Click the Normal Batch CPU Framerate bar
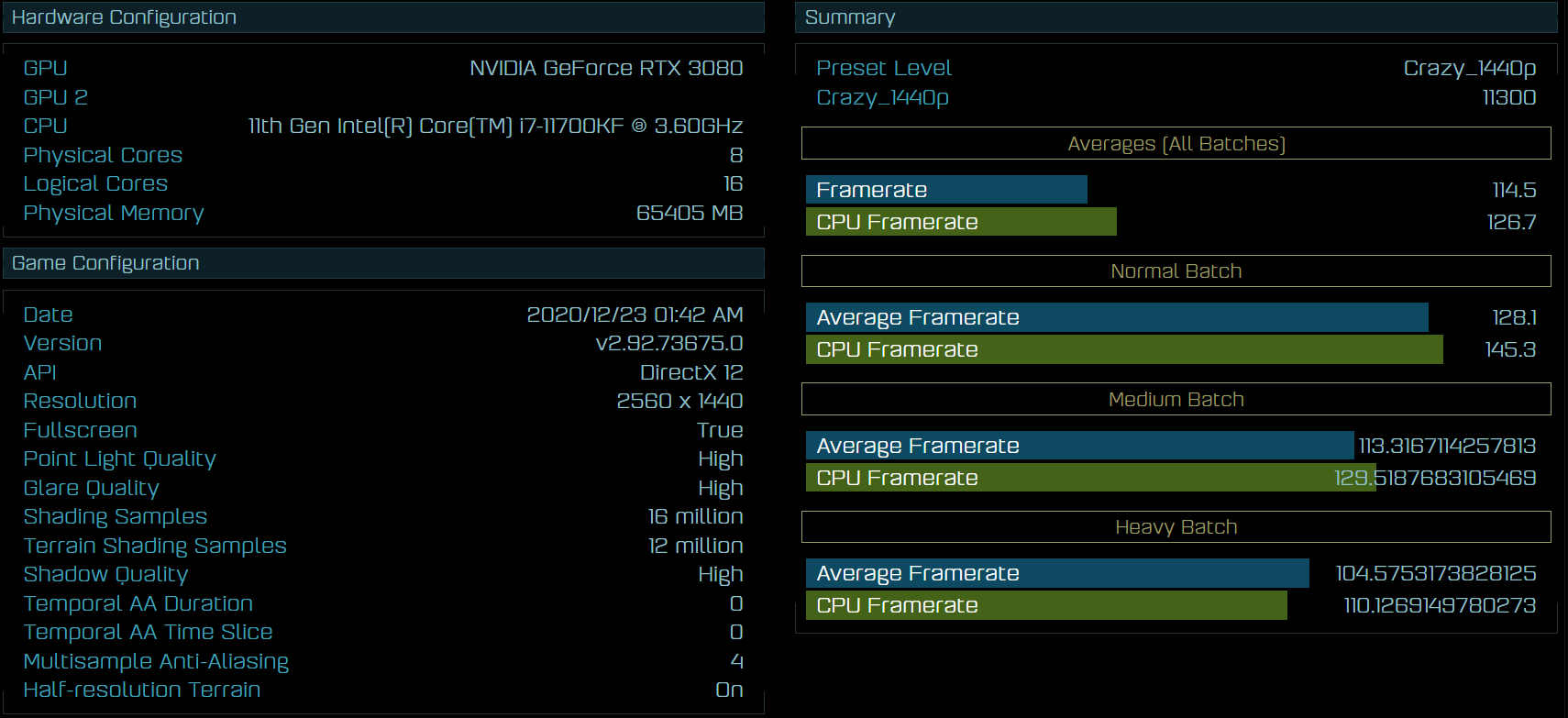The width and height of the screenshot is (1568, 718). 1123,349
